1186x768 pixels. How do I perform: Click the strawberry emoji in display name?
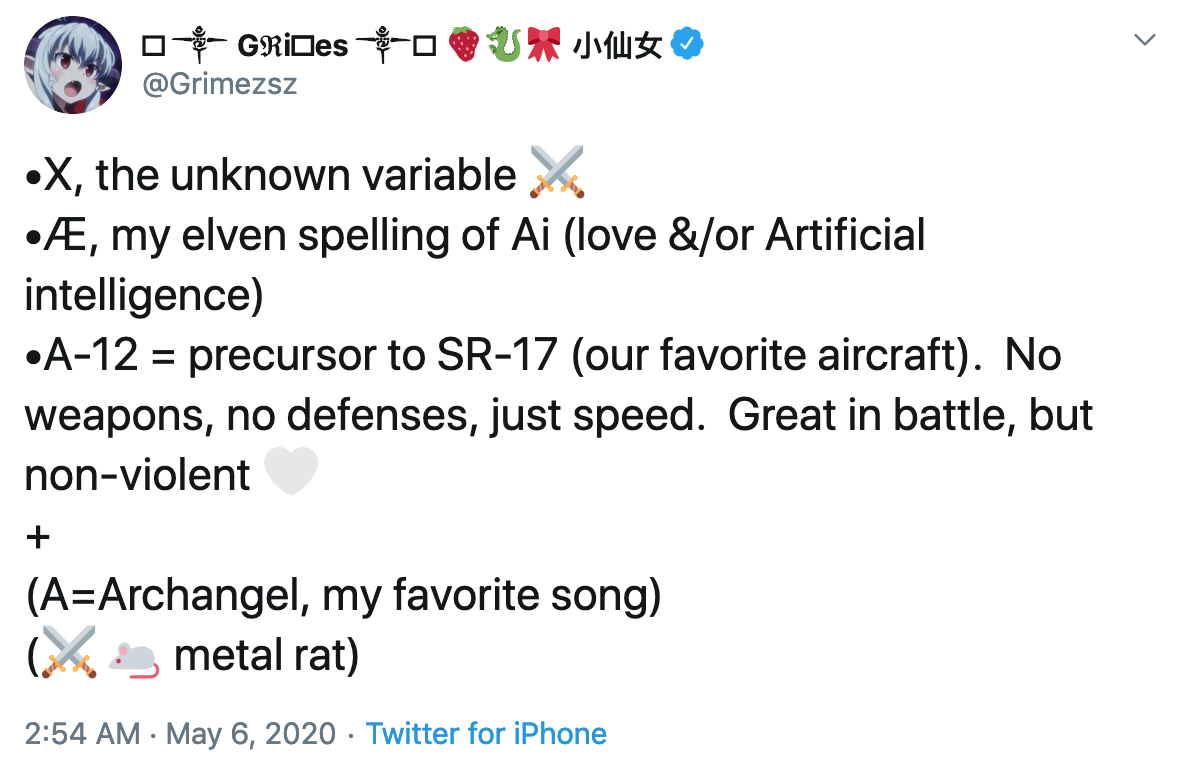pyautogui.click(x=464, y=44)
